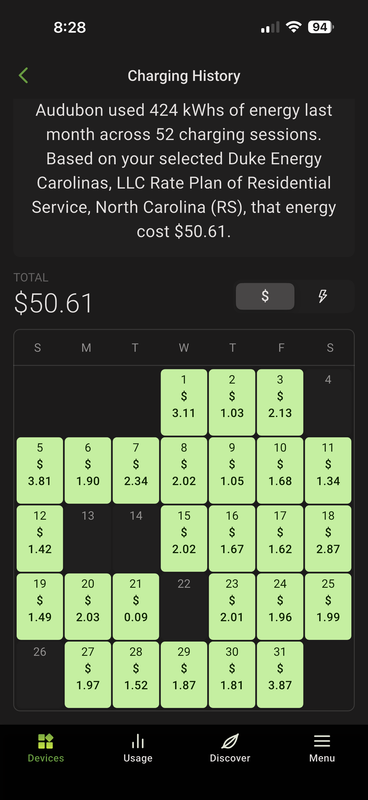The width and height of the screenshot is (368, 800).
Task: Switch calendar to energy lightning view
Action: [x=323, y=296]
